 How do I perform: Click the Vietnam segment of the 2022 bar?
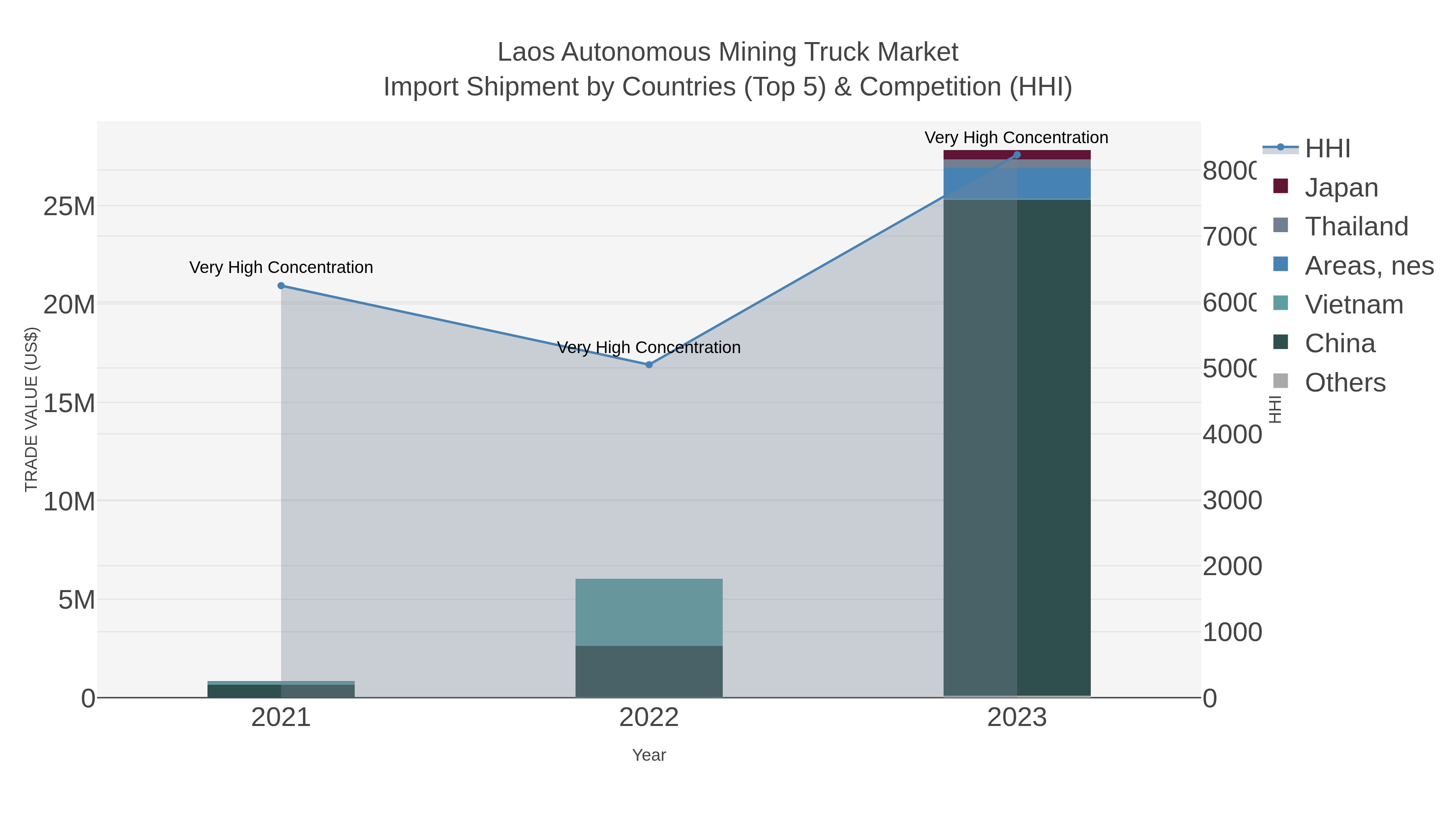tap(649, 612)
